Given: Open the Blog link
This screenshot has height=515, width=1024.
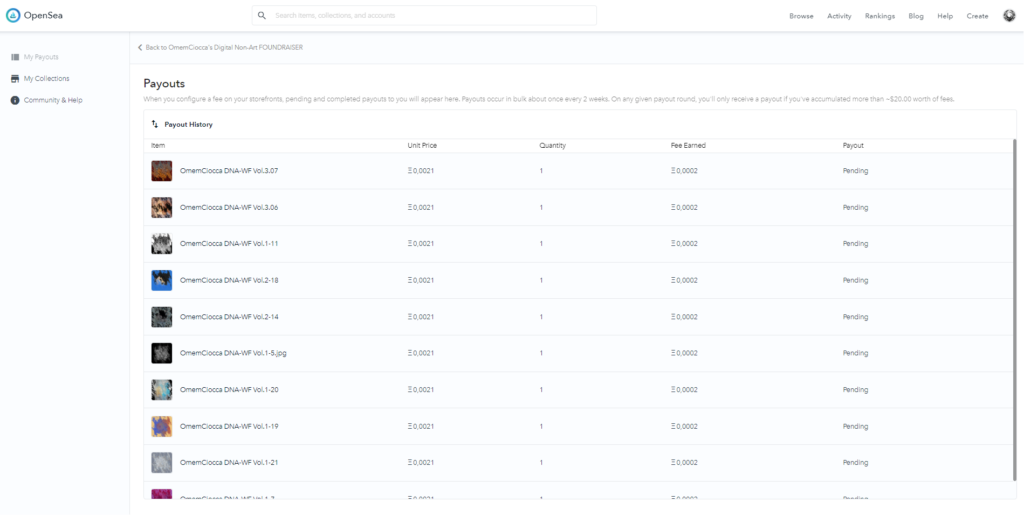Looking at the screenshot, I should point(915,16).
